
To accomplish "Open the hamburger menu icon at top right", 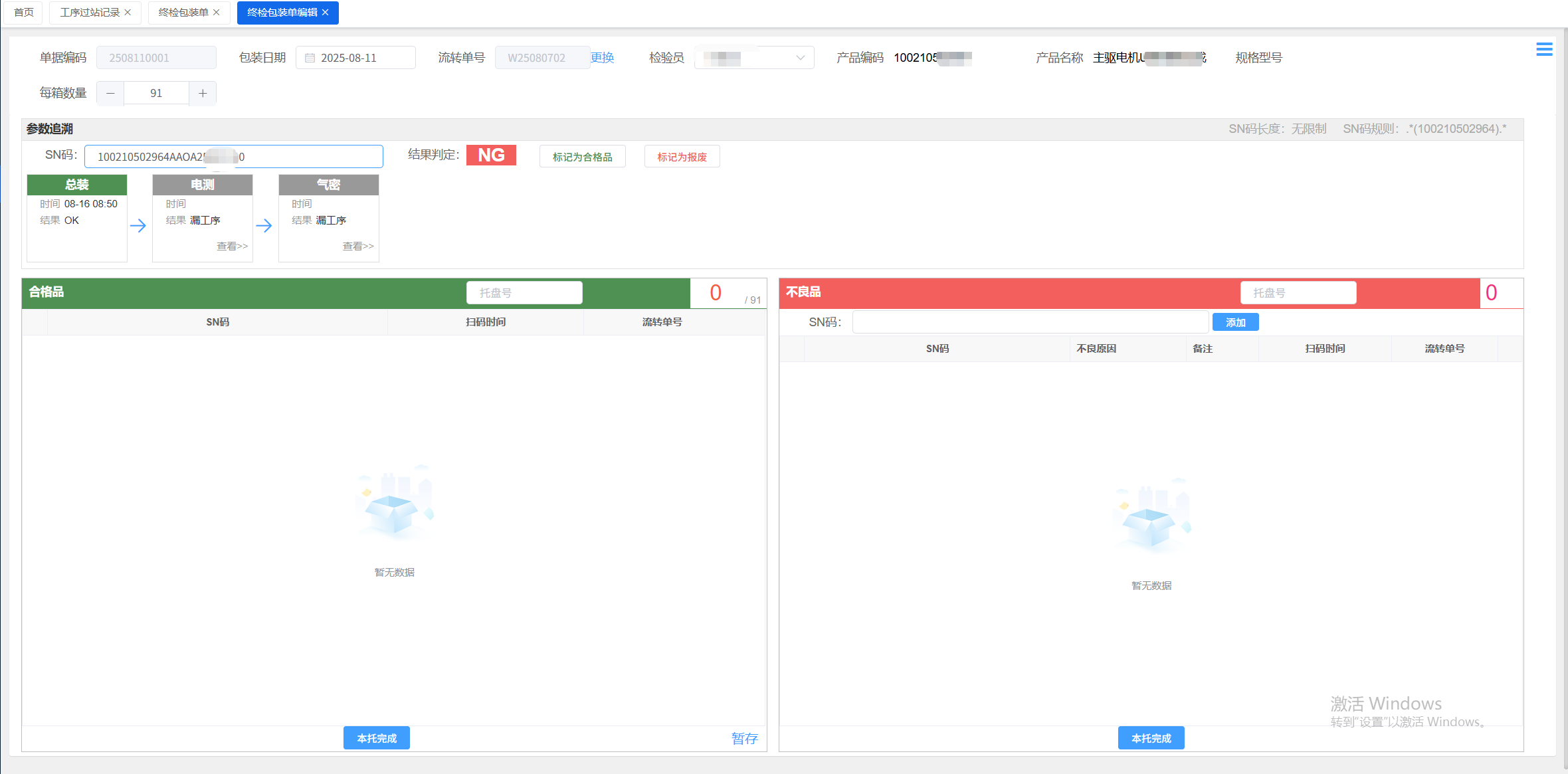I will click(1544, 49).
